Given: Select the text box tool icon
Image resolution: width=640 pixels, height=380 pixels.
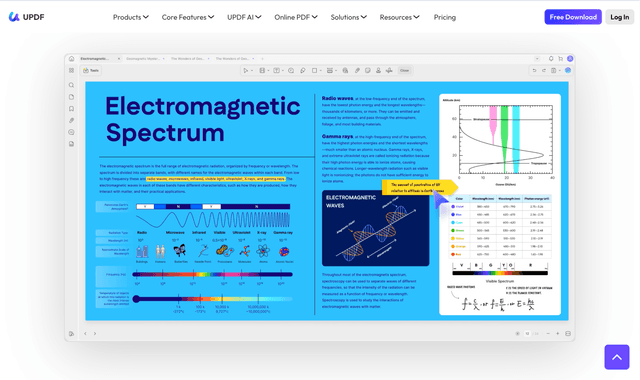Looking at the screenshot, I should pyautogui.click(x=276, y=71).
